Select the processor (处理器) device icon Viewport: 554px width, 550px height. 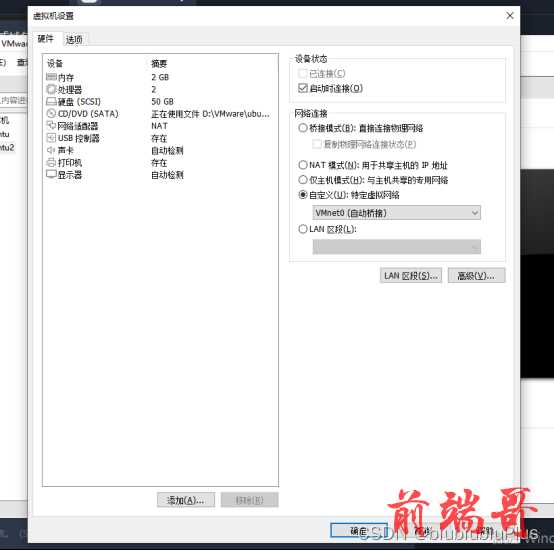point(51,89)
